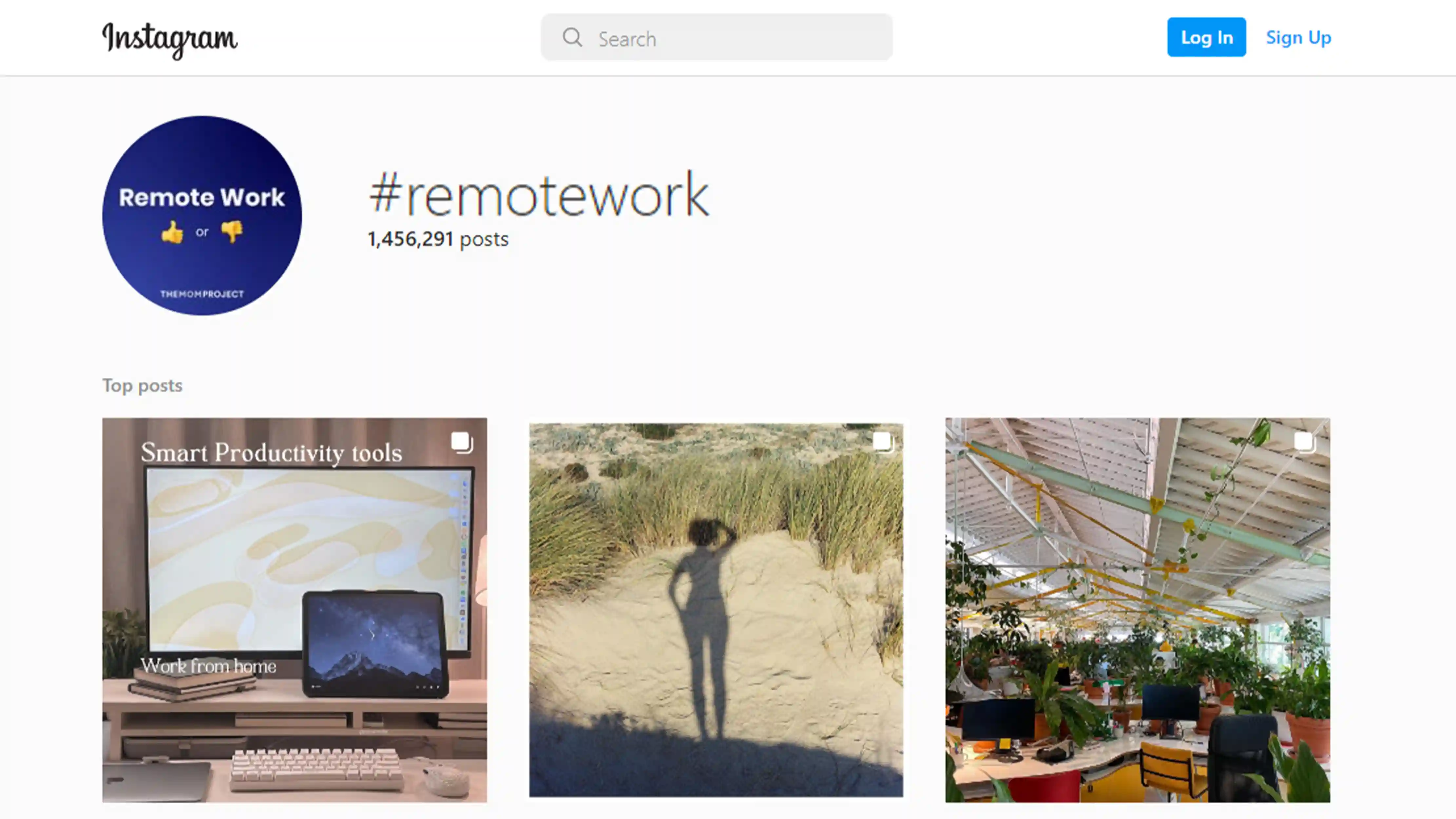Select the Top posts section label
This screenshot has width=1456, height=819.
click(143, 386)
